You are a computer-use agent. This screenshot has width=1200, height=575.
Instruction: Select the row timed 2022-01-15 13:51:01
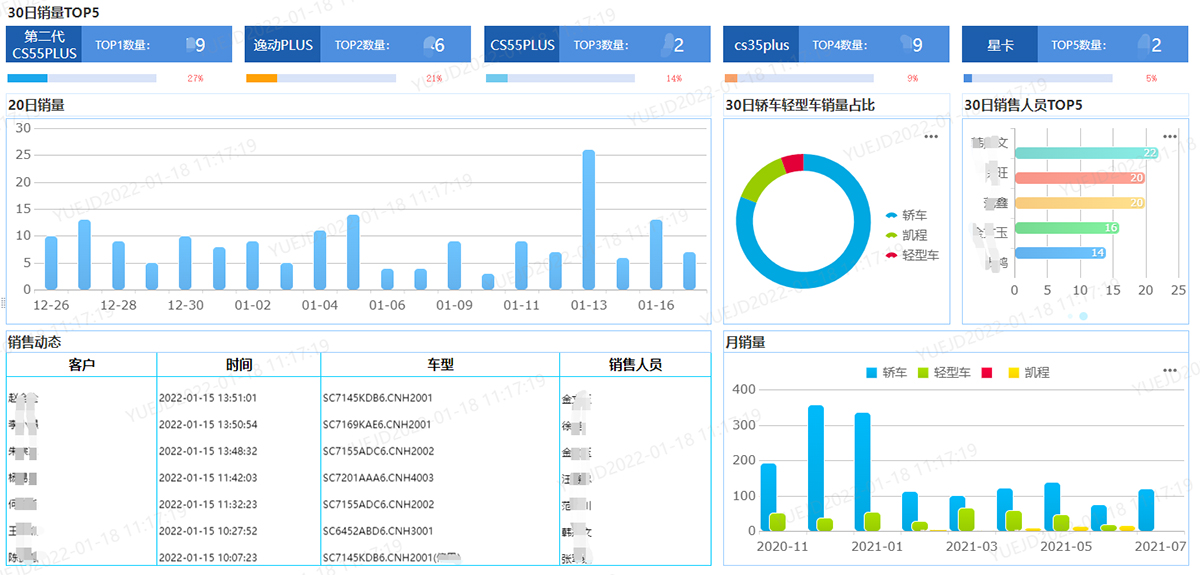[359, 398]
